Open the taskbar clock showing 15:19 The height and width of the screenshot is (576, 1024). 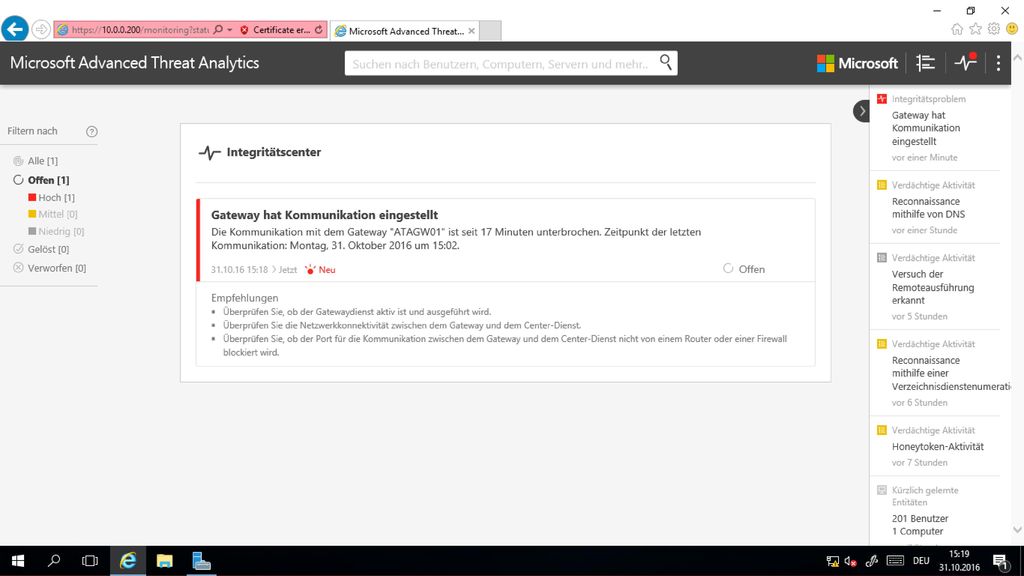[x=959, y=561]
